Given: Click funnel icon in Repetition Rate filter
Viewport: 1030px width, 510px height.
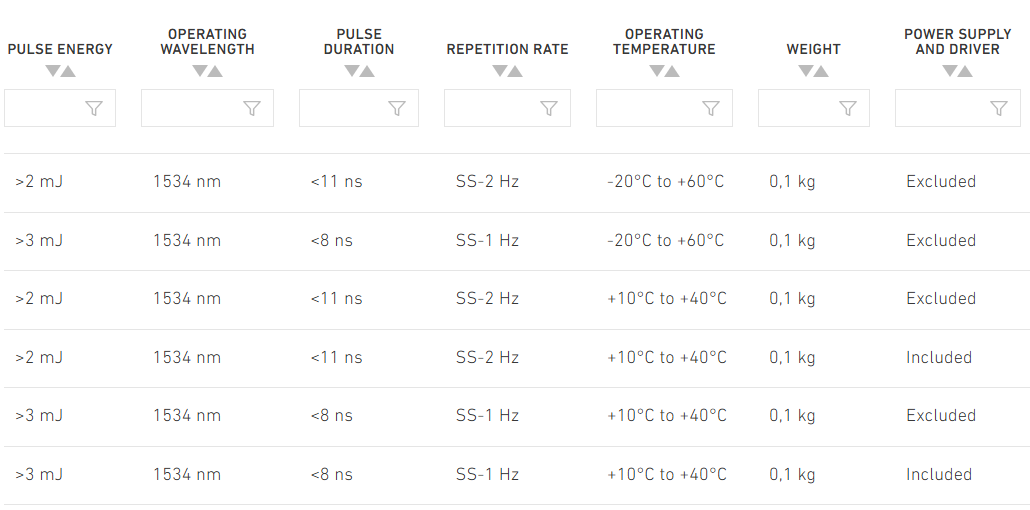Looking at the screenshot, I should click(x=549, y=108).
